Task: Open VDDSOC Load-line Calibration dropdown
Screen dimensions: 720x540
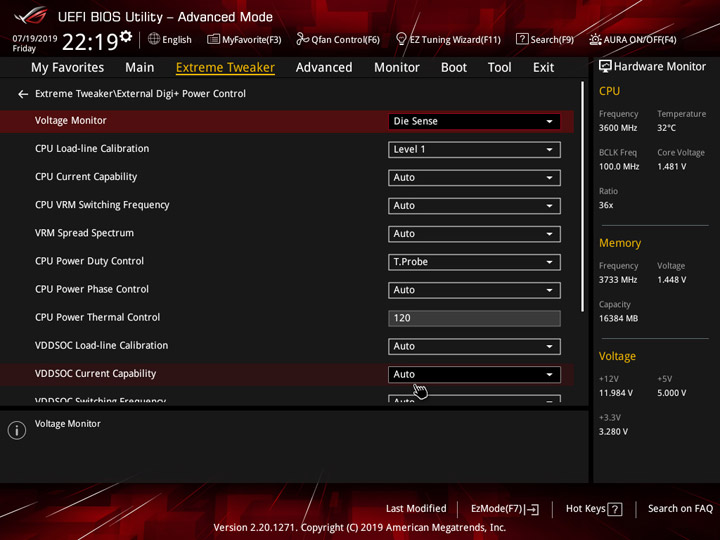Action: coord(474,346)
